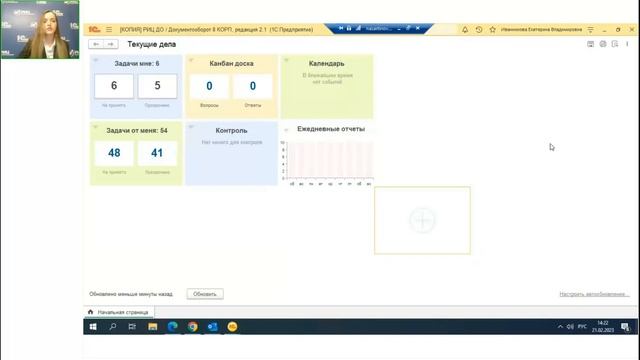
Task: Click the daily reports bar chart
Action: click(x=327, y=162)
